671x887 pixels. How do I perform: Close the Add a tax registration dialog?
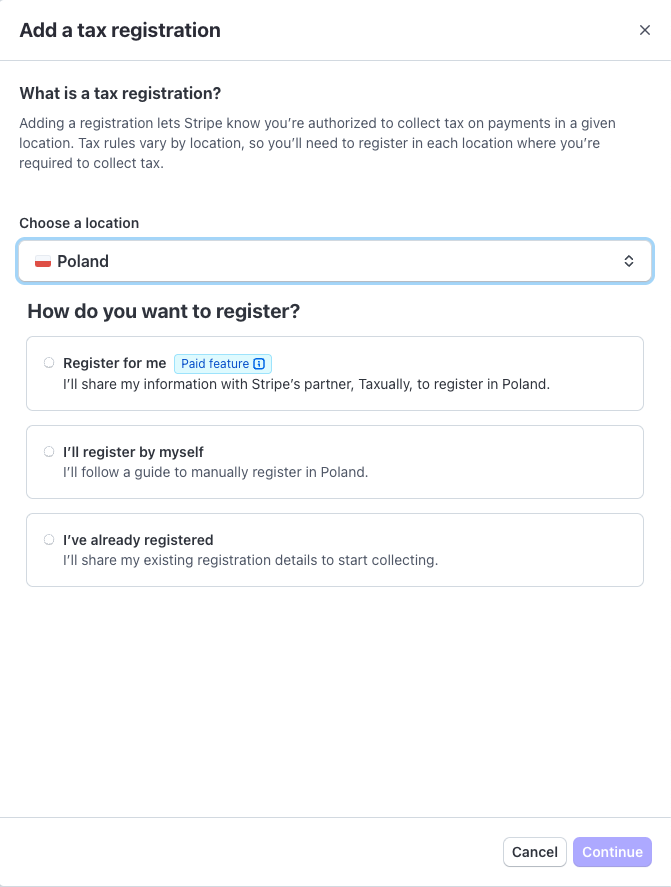coord(645,30)
